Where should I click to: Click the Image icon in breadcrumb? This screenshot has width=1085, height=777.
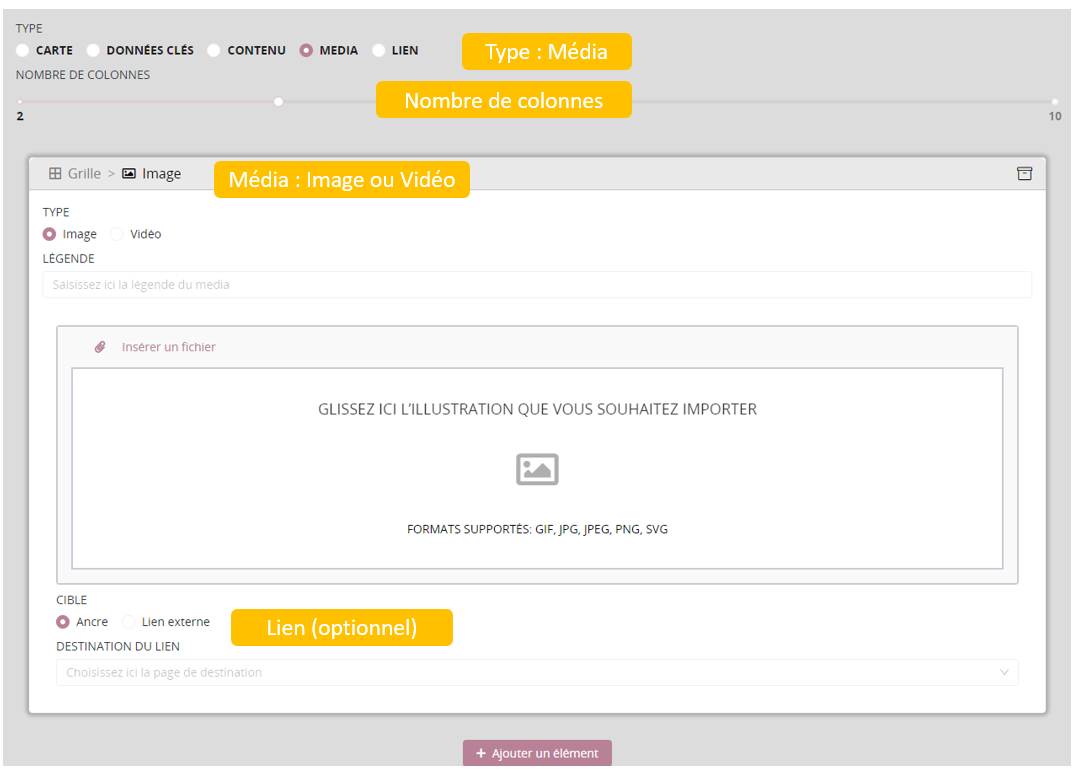pos(129,174)
